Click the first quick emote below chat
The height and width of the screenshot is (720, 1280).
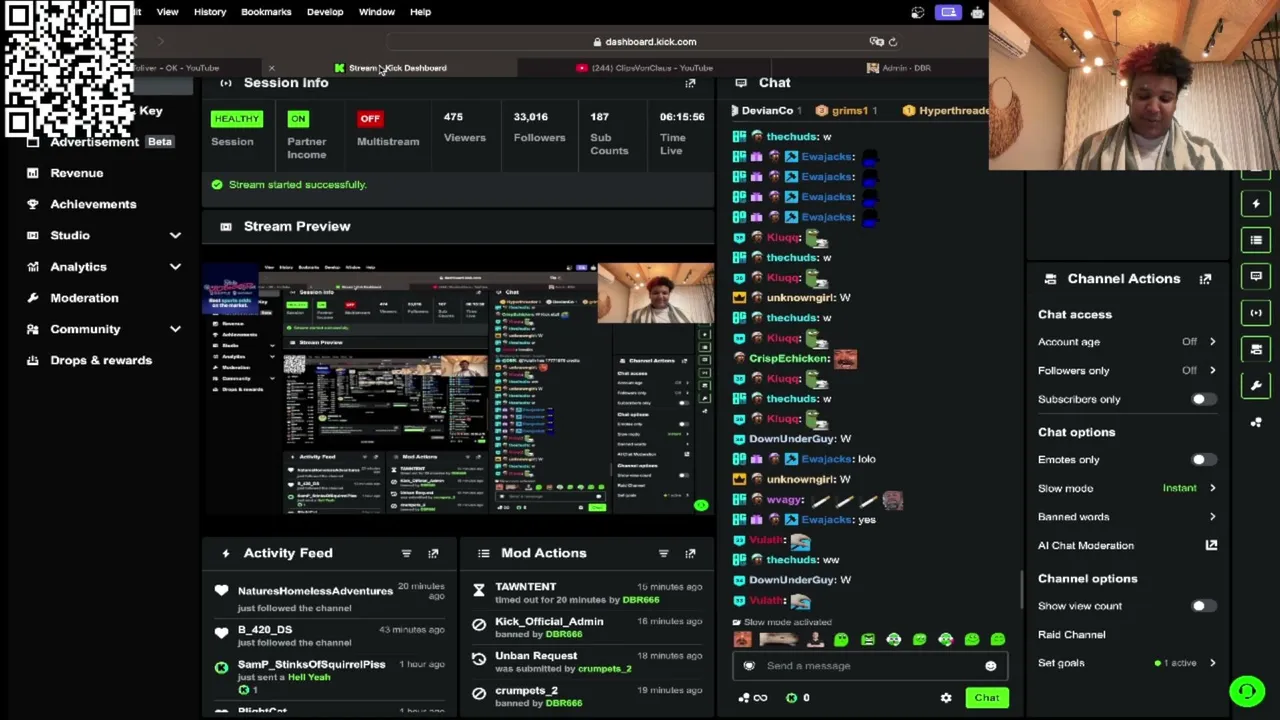[742, 640]
